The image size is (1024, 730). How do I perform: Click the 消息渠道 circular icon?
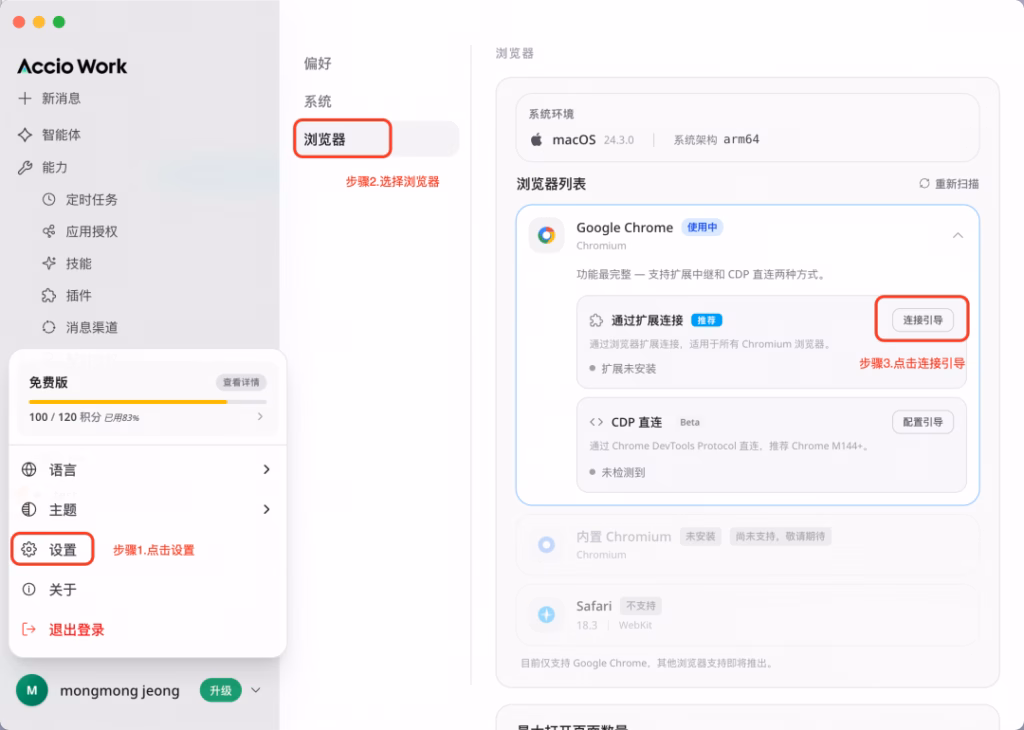coord(49,327)
